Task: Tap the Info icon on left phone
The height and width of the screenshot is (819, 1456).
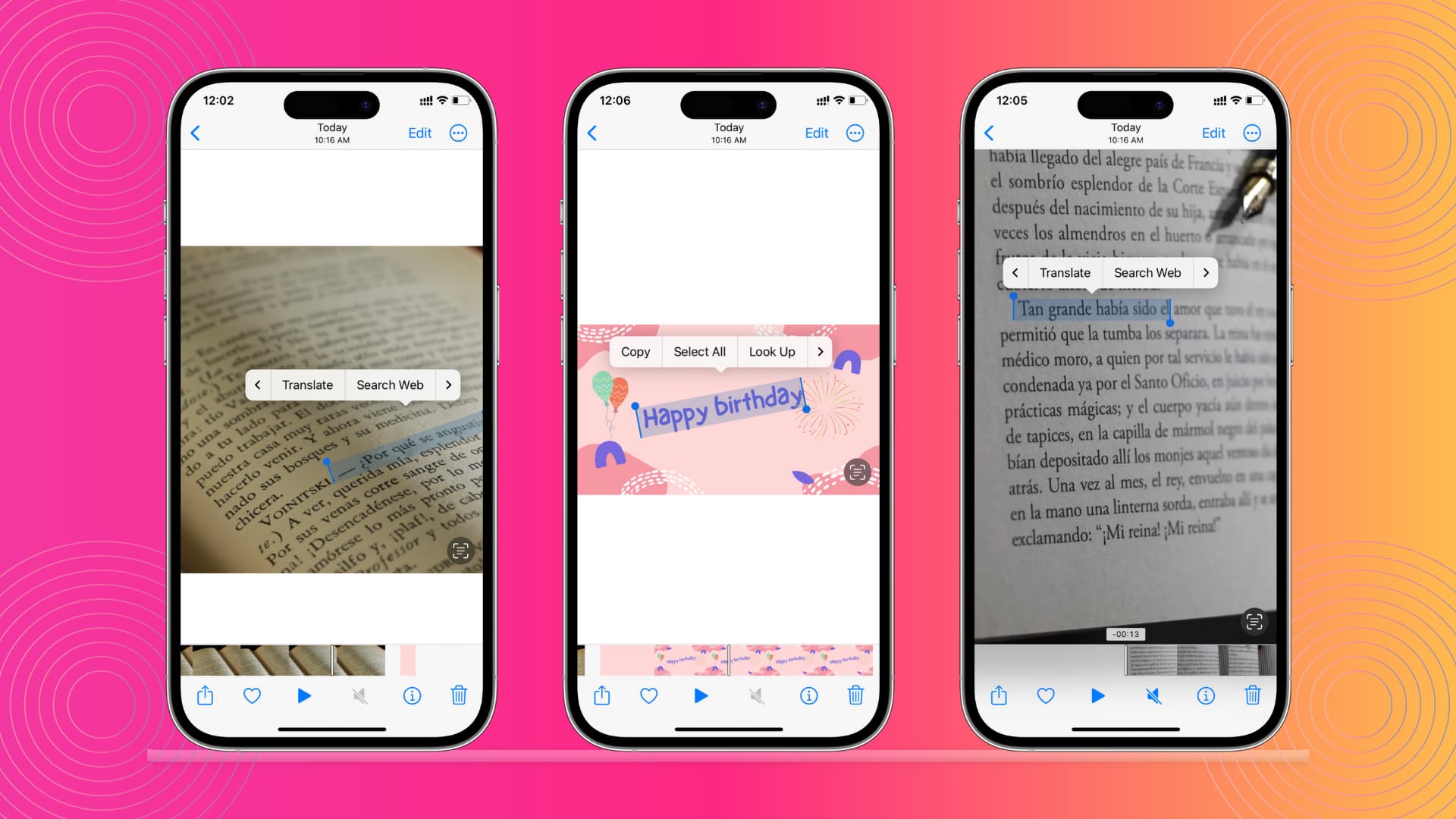Action: coord(412,695)
